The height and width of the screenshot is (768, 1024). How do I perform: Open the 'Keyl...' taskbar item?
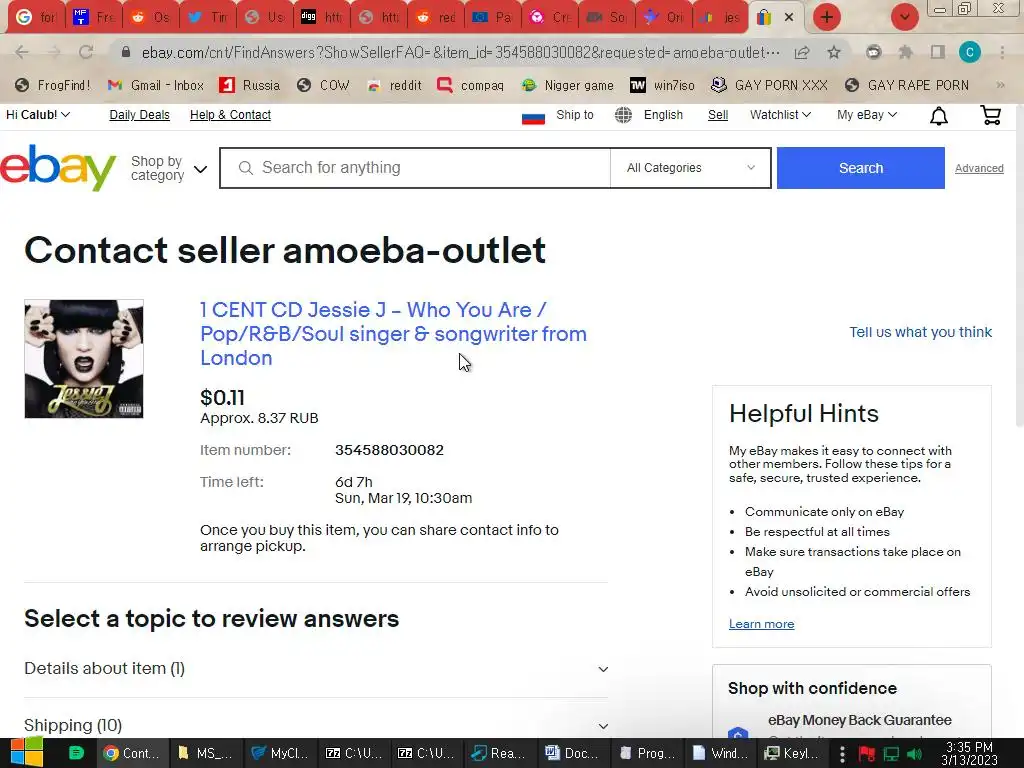[792, 753]
